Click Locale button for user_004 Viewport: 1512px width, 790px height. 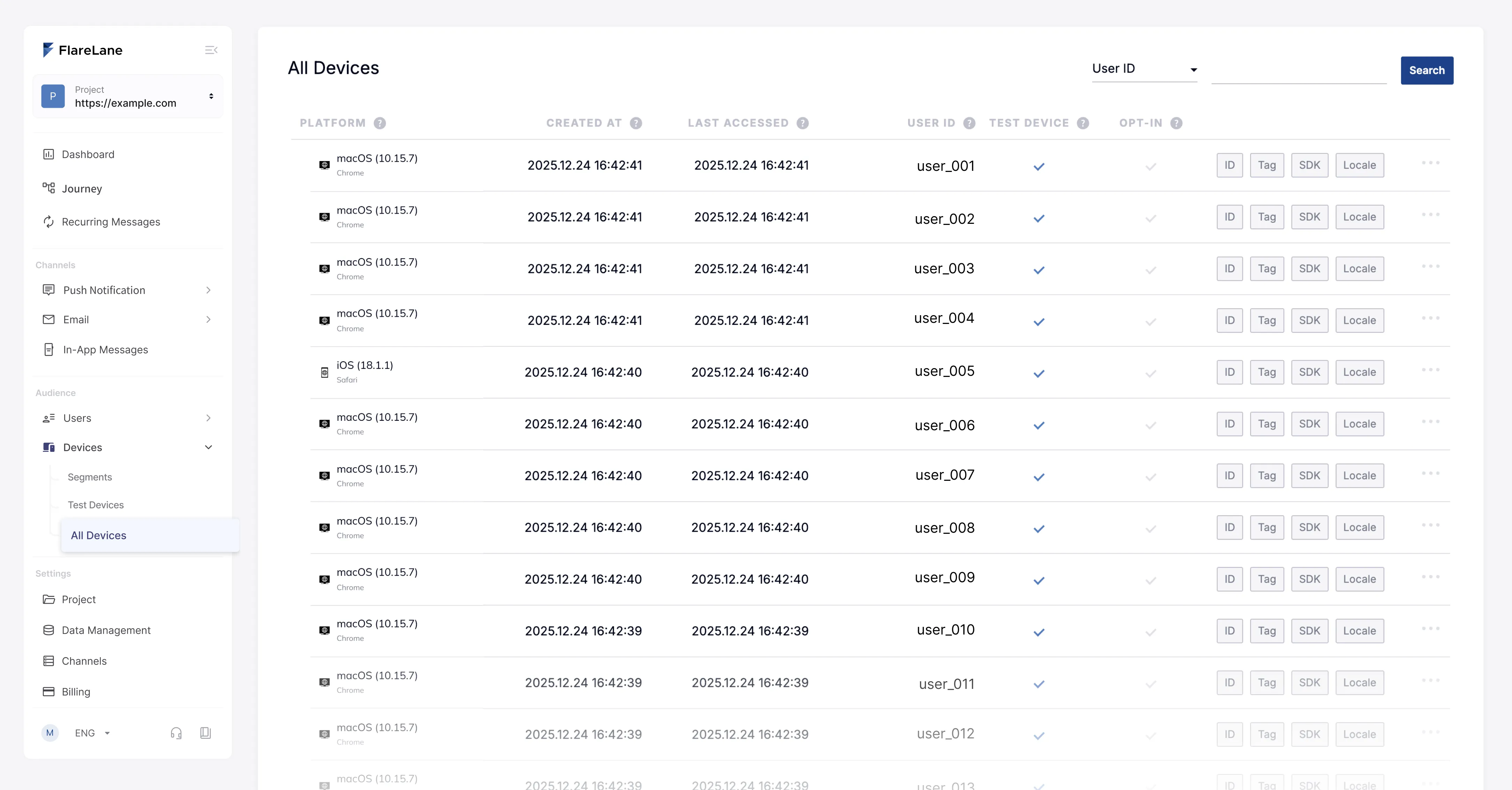tap(1359, 320)
